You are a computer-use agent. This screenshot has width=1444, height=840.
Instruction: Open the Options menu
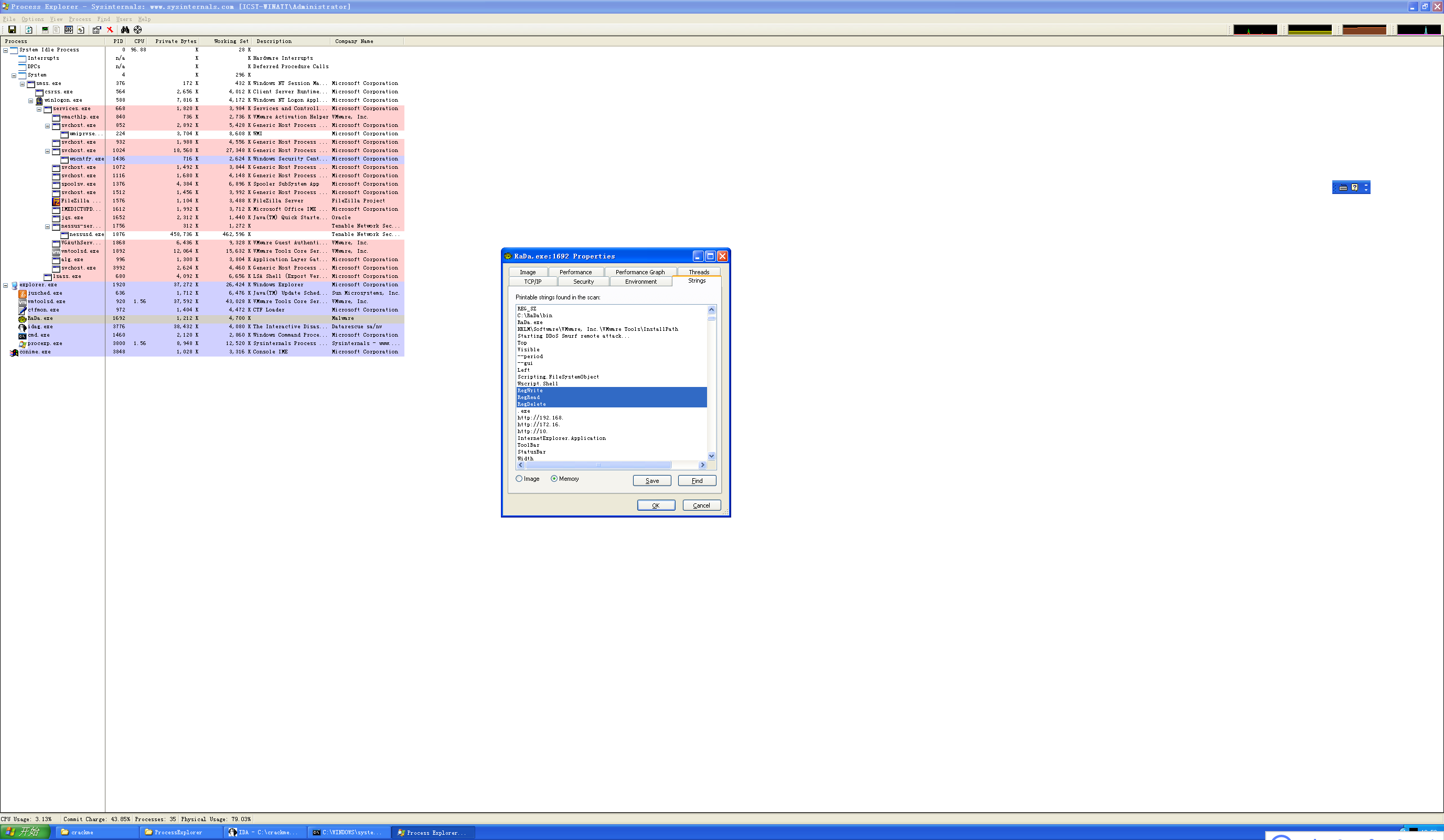click(x=32, y=19)
